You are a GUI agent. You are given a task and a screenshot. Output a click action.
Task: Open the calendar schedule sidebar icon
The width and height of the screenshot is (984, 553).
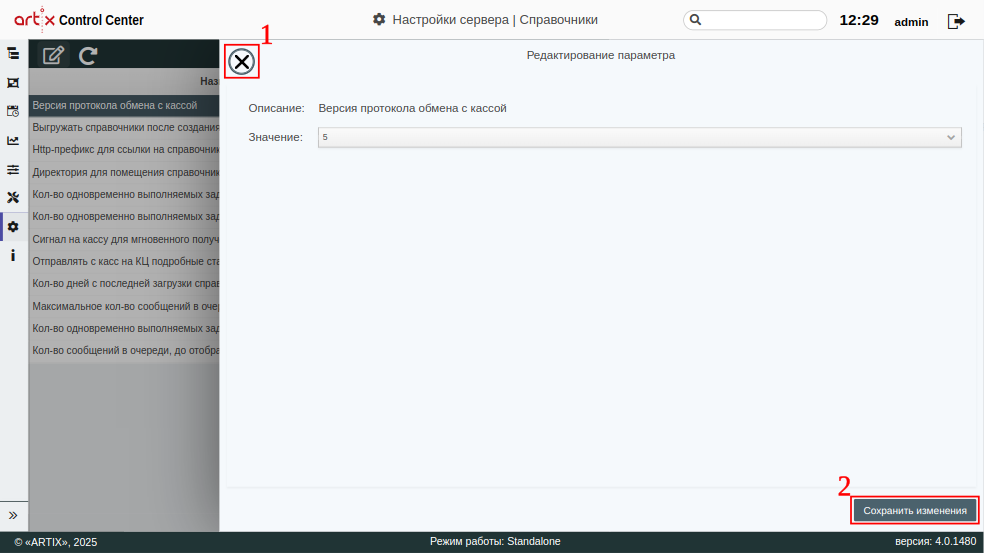click(13, 111)
